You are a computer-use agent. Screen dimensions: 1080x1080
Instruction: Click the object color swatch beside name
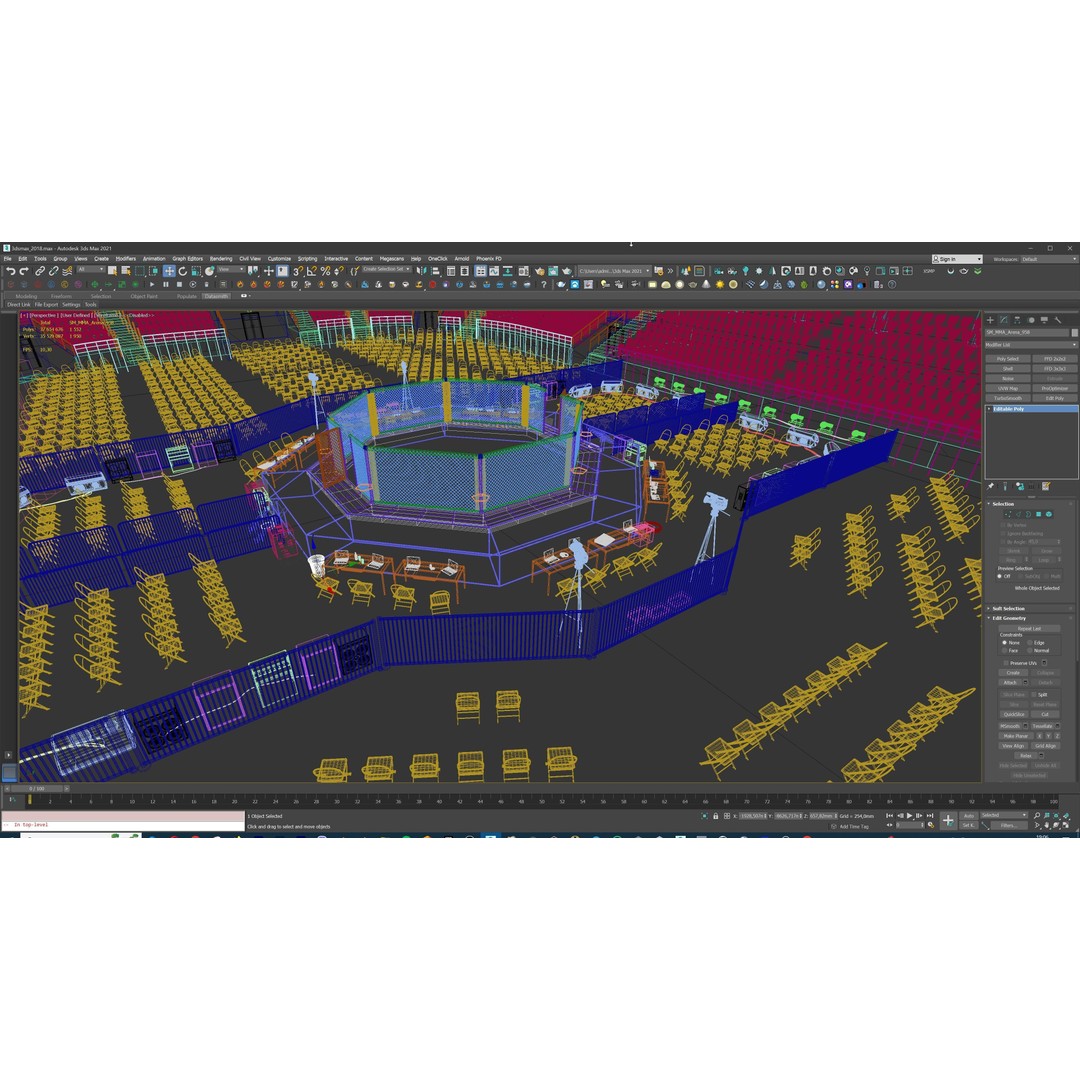pos(1074,333)
